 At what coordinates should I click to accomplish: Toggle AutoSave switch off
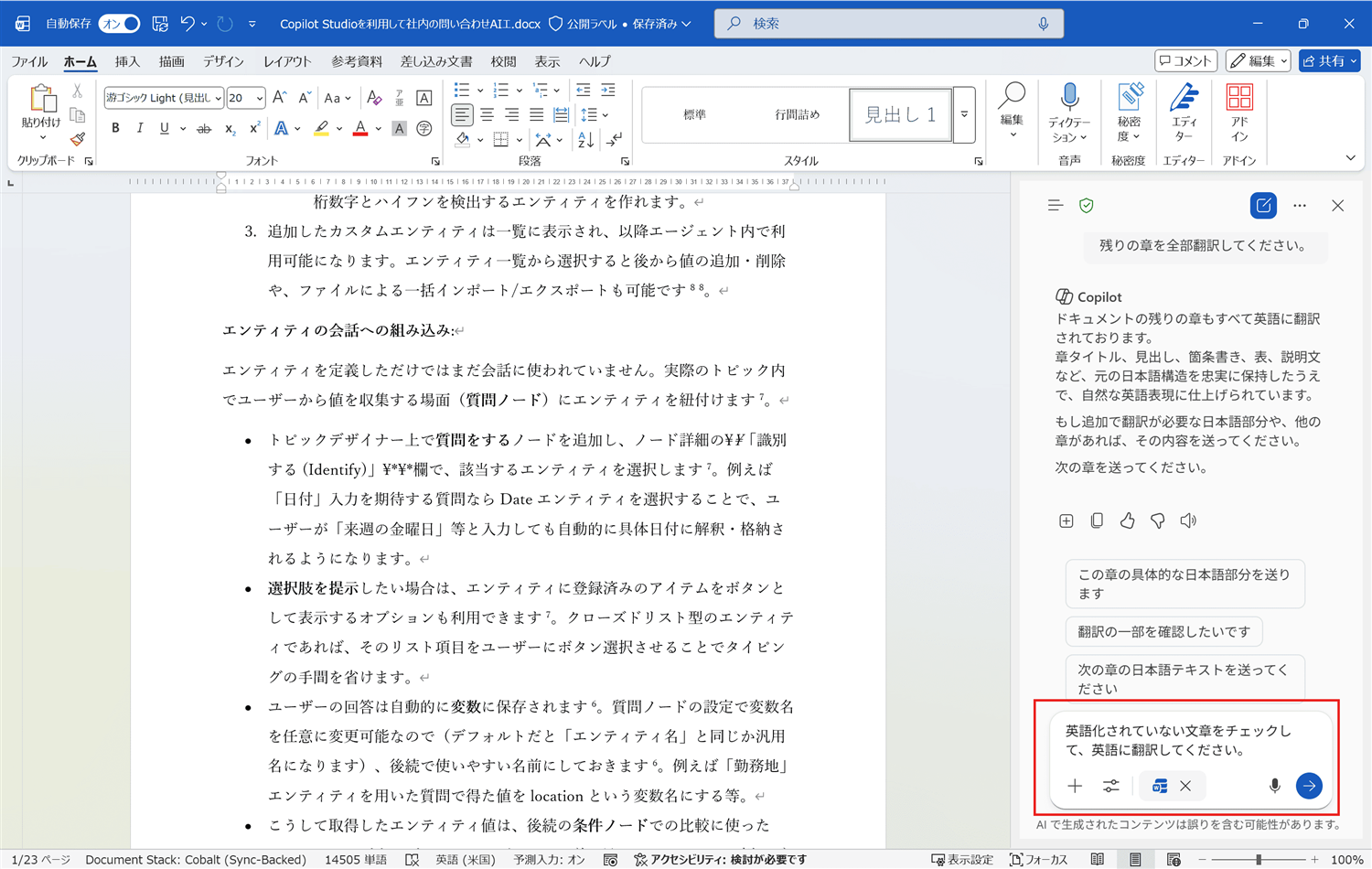pos(119,24)
